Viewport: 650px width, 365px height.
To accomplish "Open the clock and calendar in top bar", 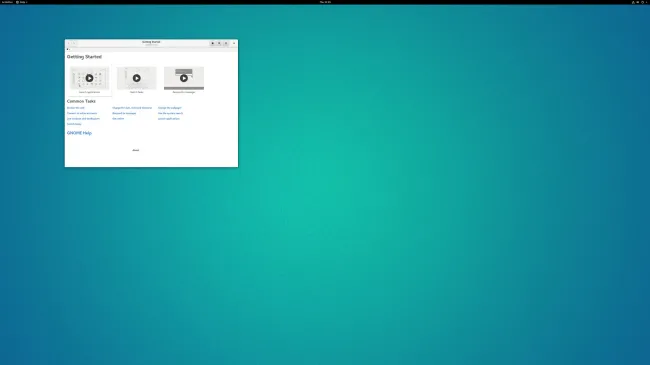I will pos(325,2).
